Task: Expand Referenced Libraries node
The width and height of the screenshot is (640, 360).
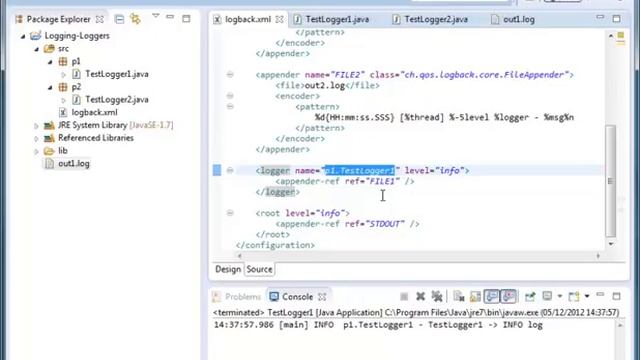Action: 36,138
